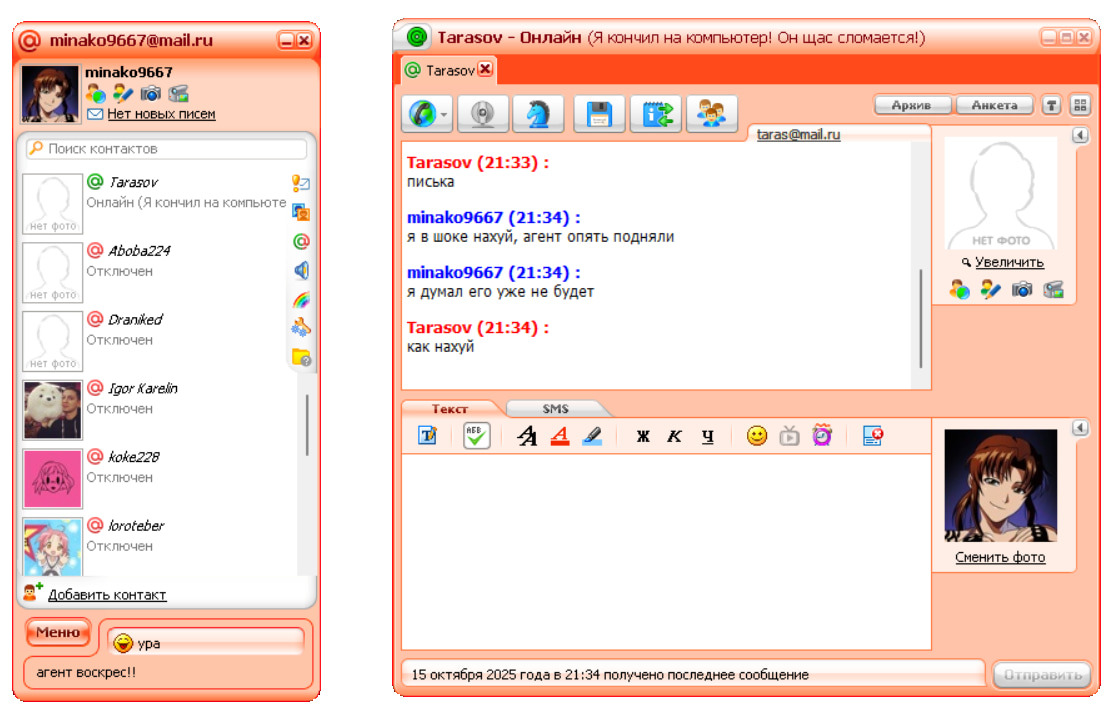Image resolution: width=1115 pixels, height=713 pixels.
Task: Save the conversation with the floppy disk icon
Action: pos(599,114)
